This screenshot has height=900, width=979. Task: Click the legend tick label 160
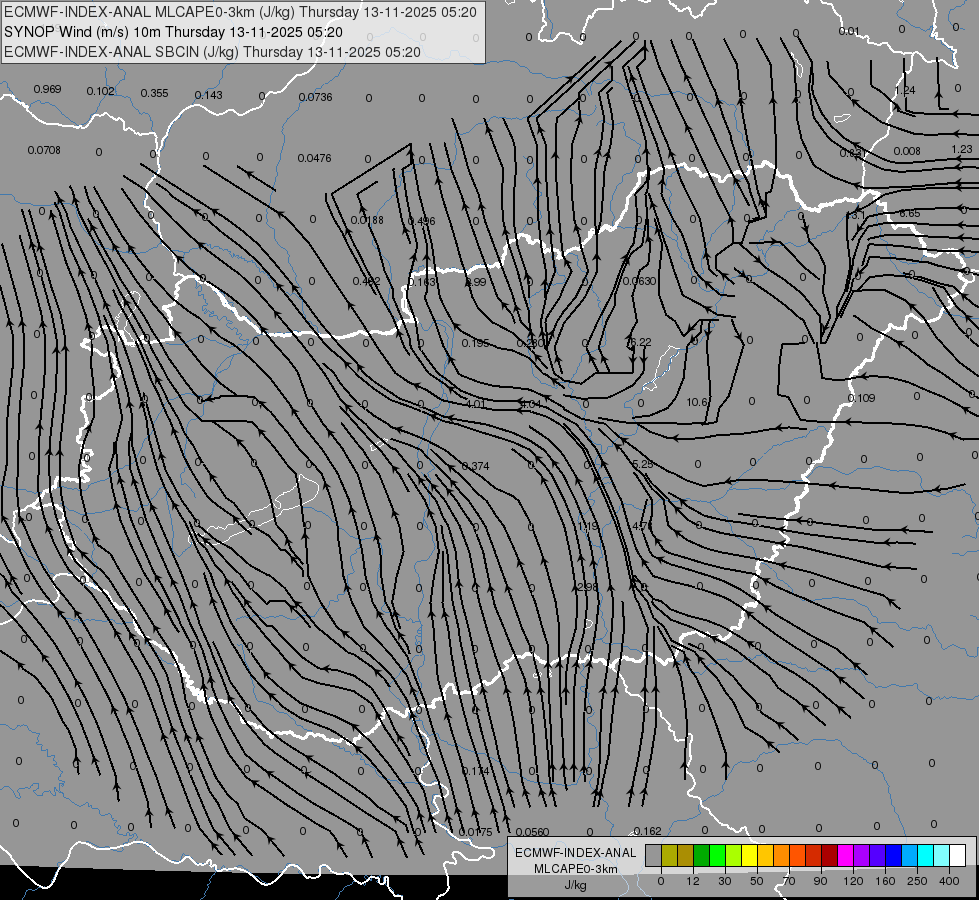(x=885, y=881)
